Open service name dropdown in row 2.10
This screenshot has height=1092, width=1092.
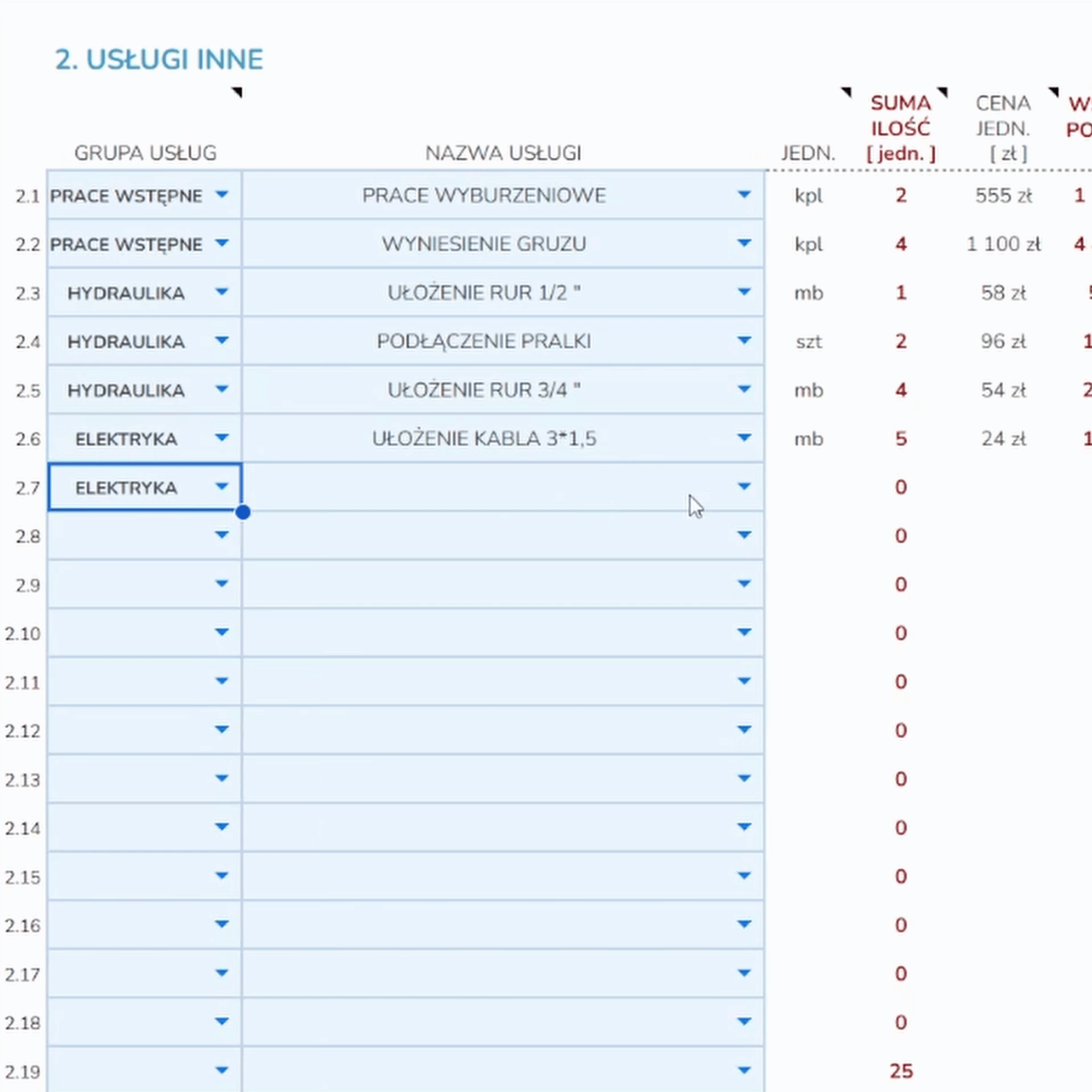744,632
